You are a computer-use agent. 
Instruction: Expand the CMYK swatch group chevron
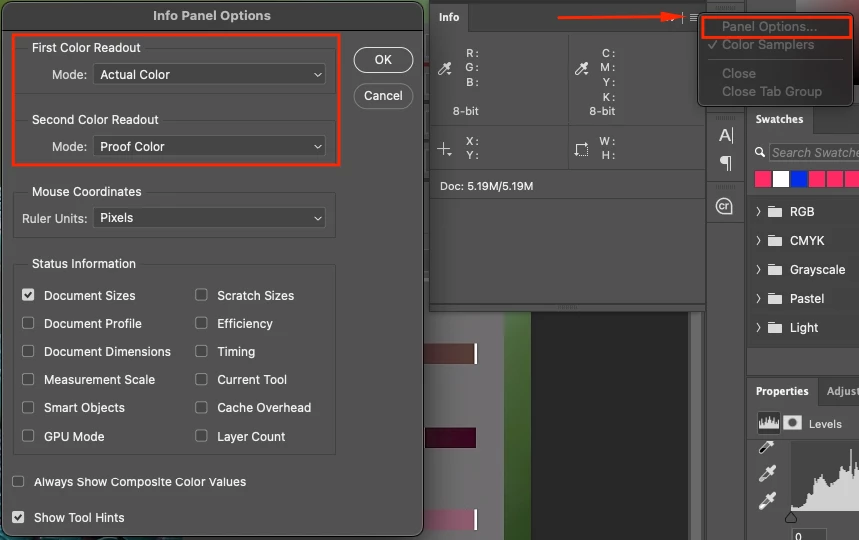758,240
